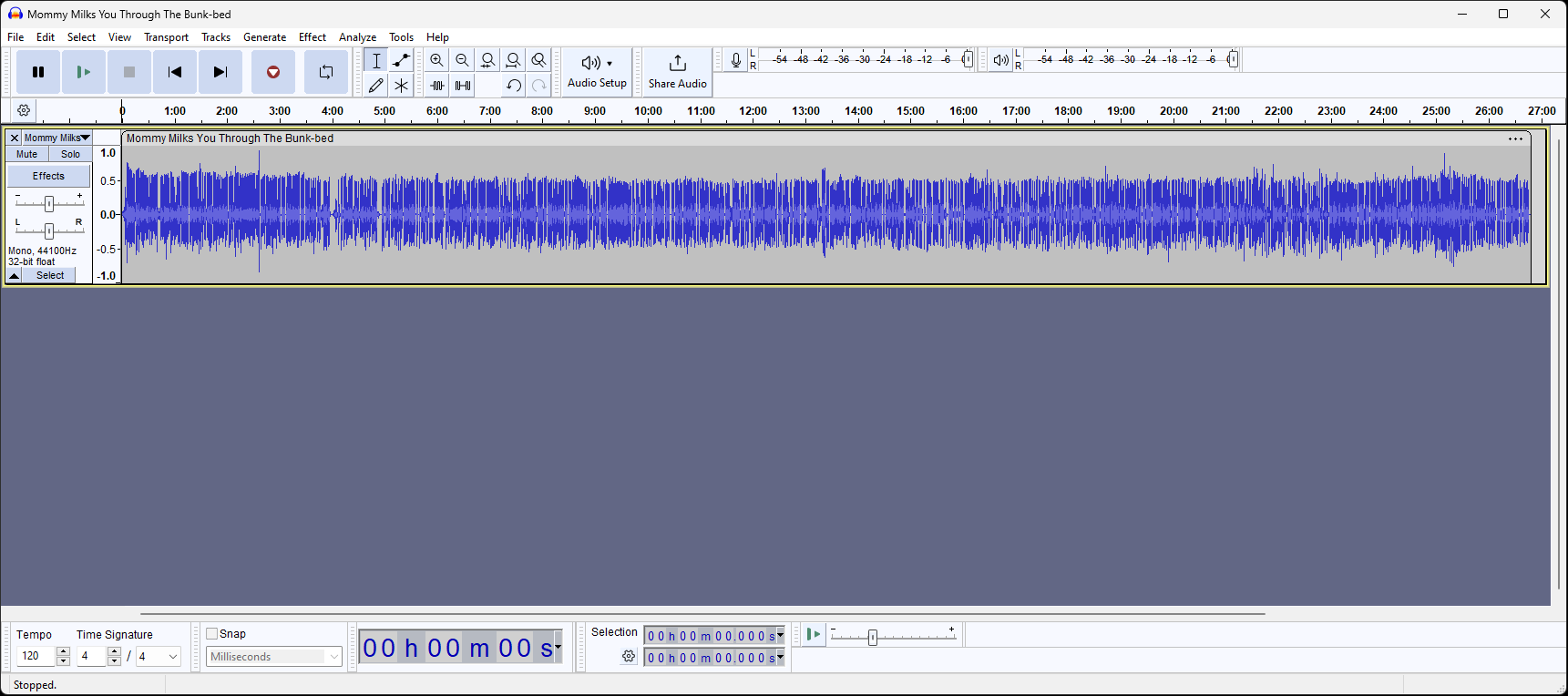This screenshot has width=1568, height=696.
Task: Open the Edit menu
Action: tap(46, 37)
